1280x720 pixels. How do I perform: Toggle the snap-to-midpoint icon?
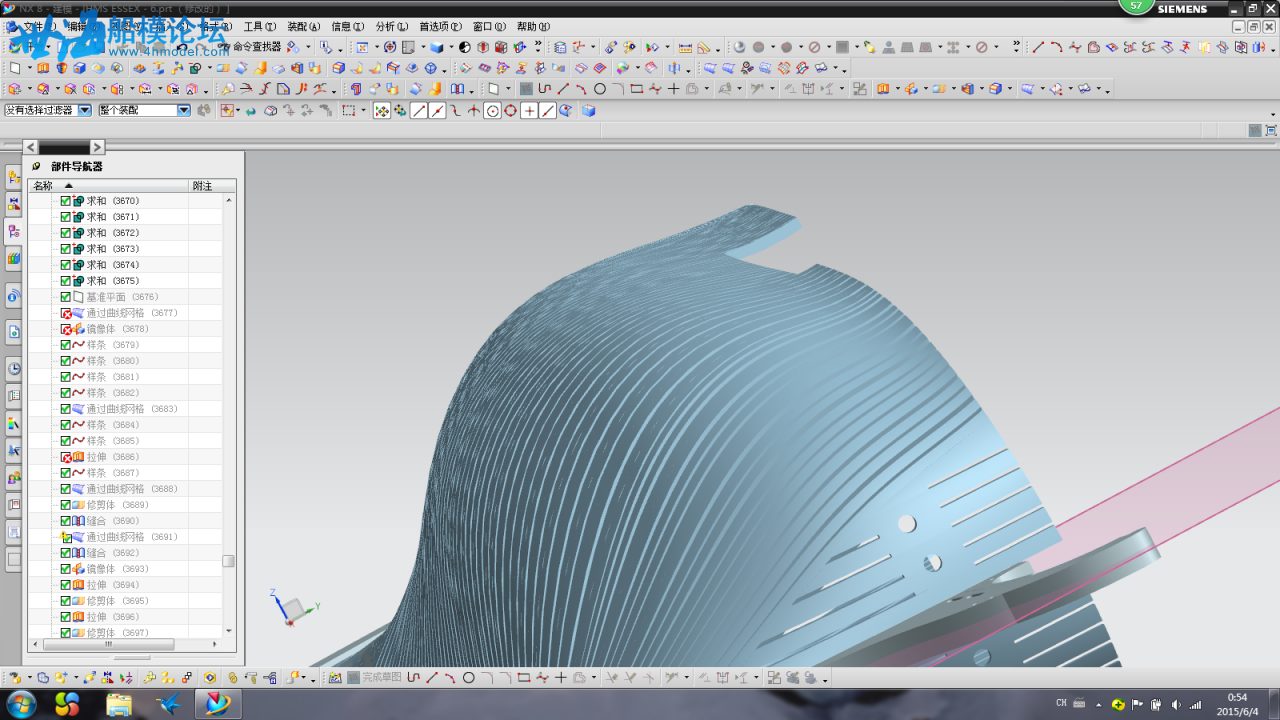click(437, 110)
